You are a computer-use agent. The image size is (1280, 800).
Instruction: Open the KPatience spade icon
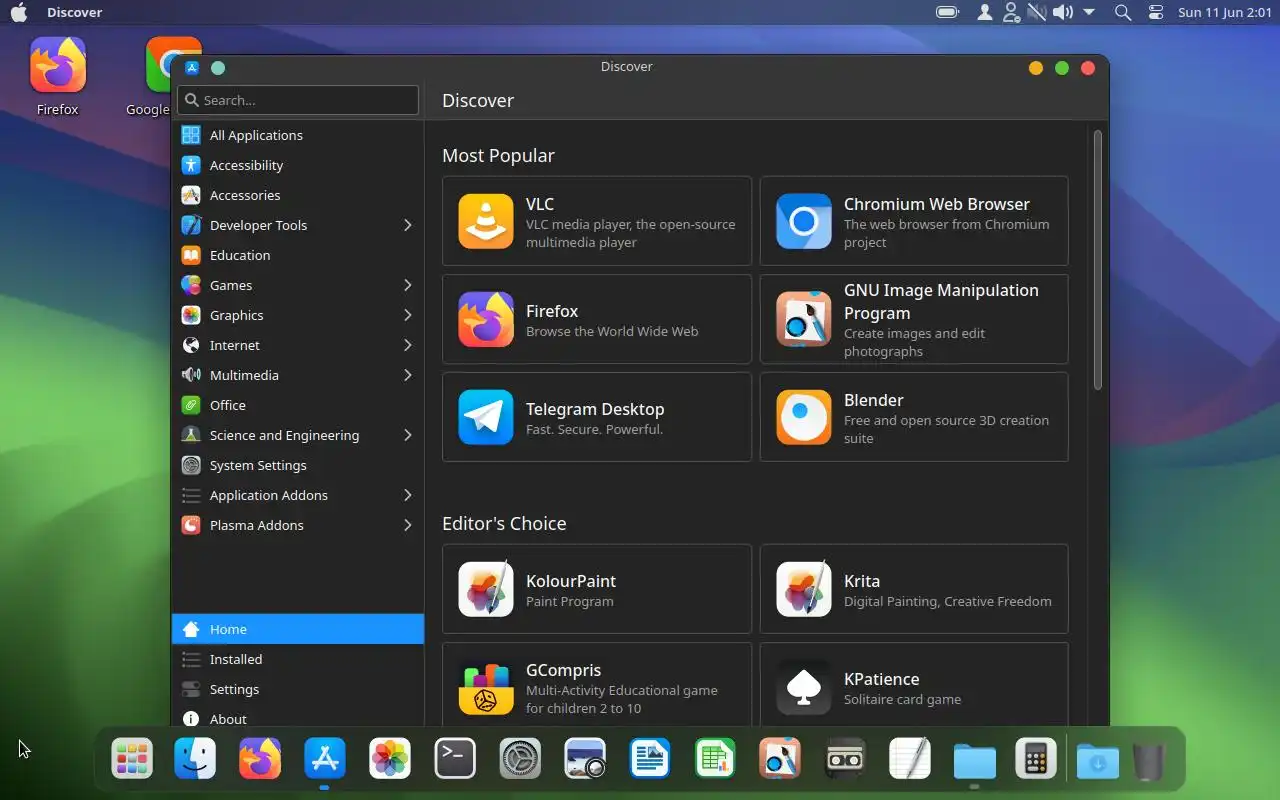pyautogui.click(x=804, y=687)
